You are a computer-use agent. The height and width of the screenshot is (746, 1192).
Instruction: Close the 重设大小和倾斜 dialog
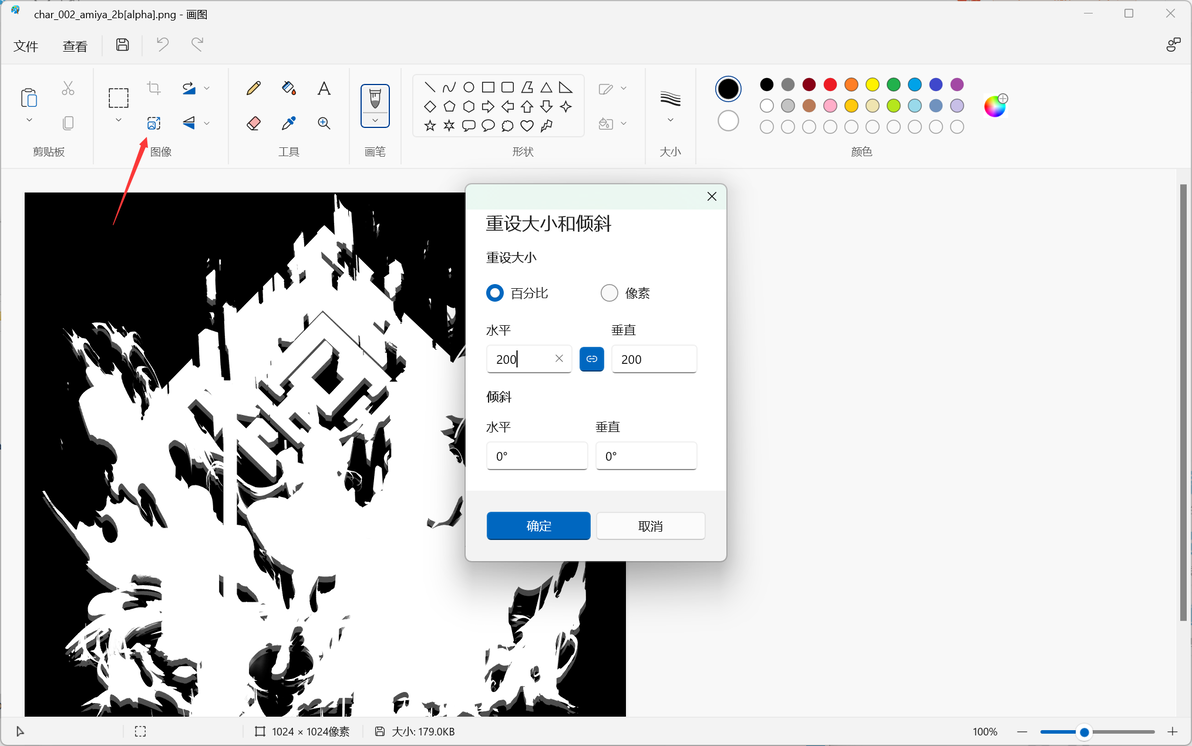712,196
